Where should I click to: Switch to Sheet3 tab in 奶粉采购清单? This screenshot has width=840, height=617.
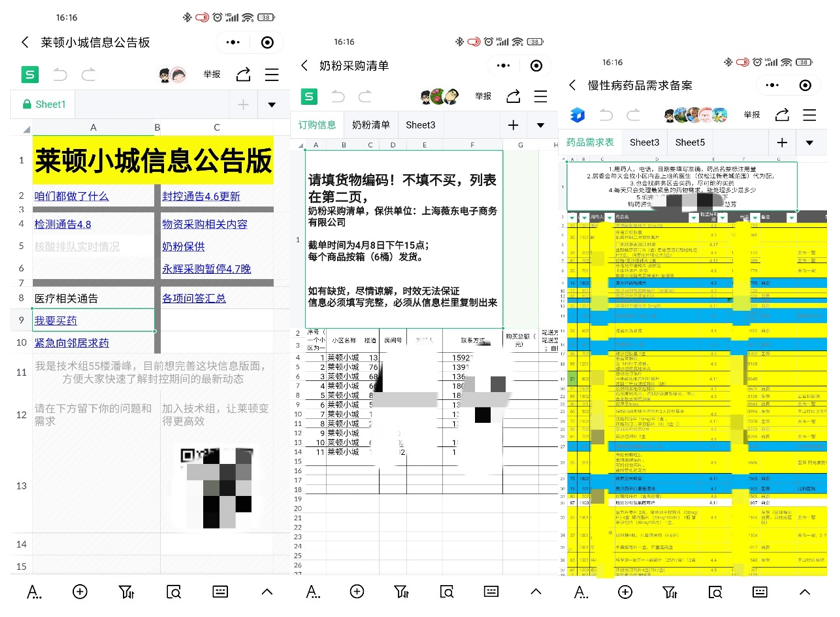(421, 125)
